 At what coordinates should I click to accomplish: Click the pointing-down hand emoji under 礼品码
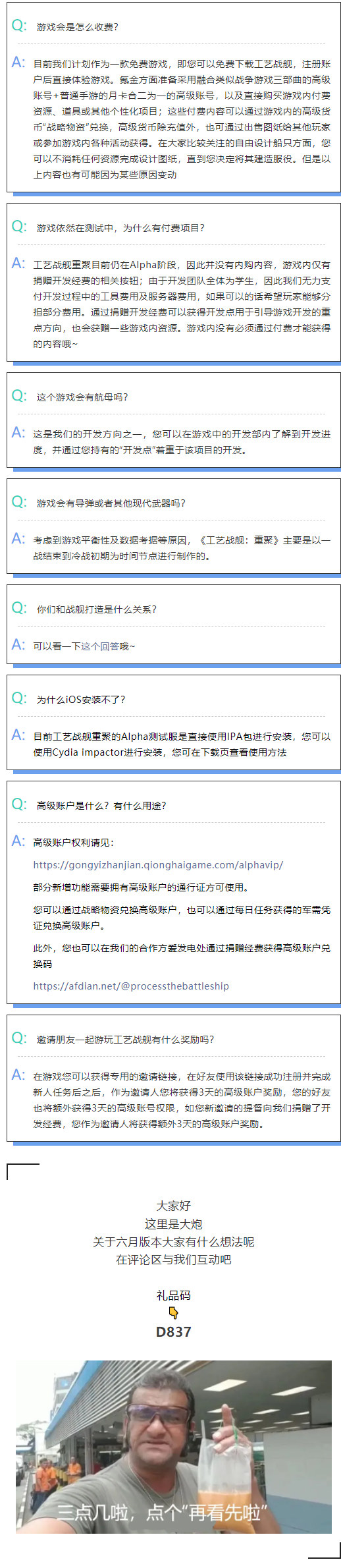pyautogui.click(x=174, y=1312)
